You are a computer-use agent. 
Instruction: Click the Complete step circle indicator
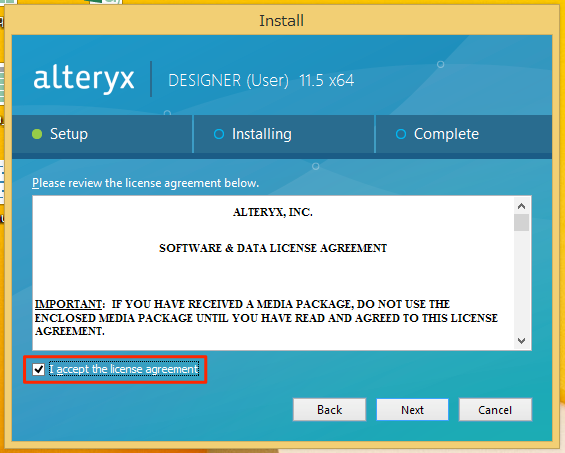tap(401, 134)
